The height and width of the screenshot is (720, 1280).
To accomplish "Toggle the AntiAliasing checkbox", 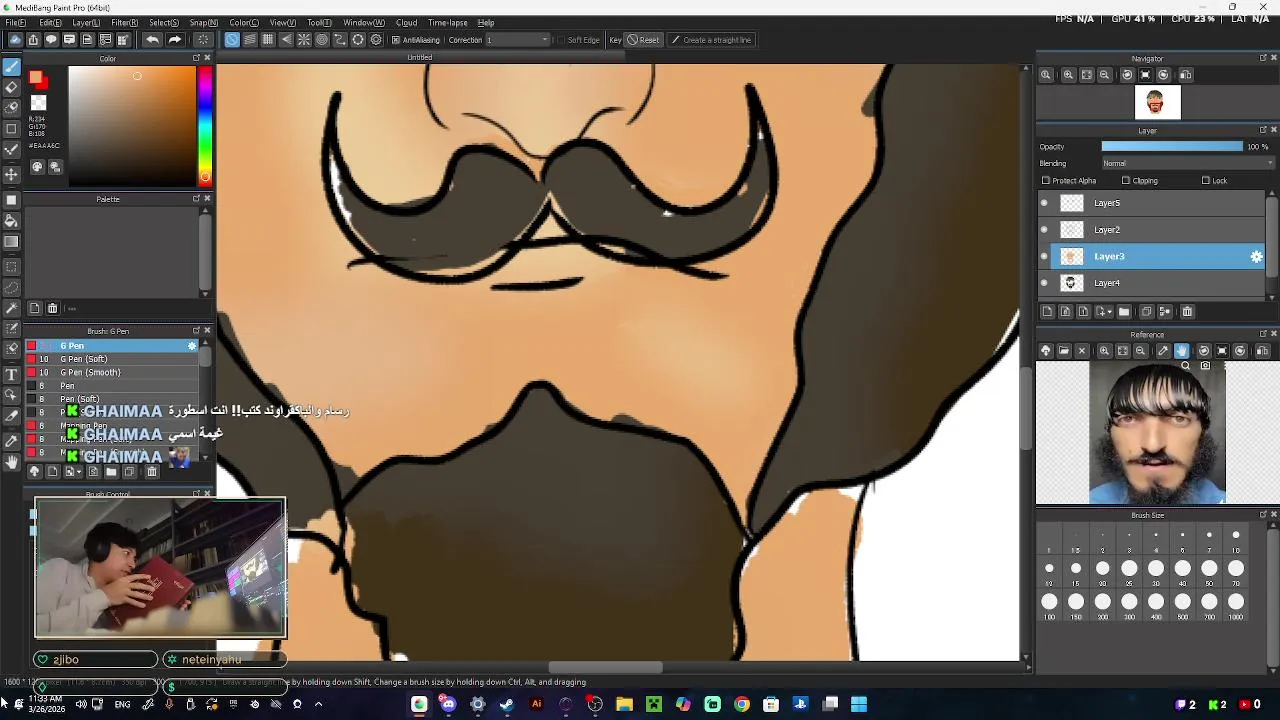I will click(396, 40).
